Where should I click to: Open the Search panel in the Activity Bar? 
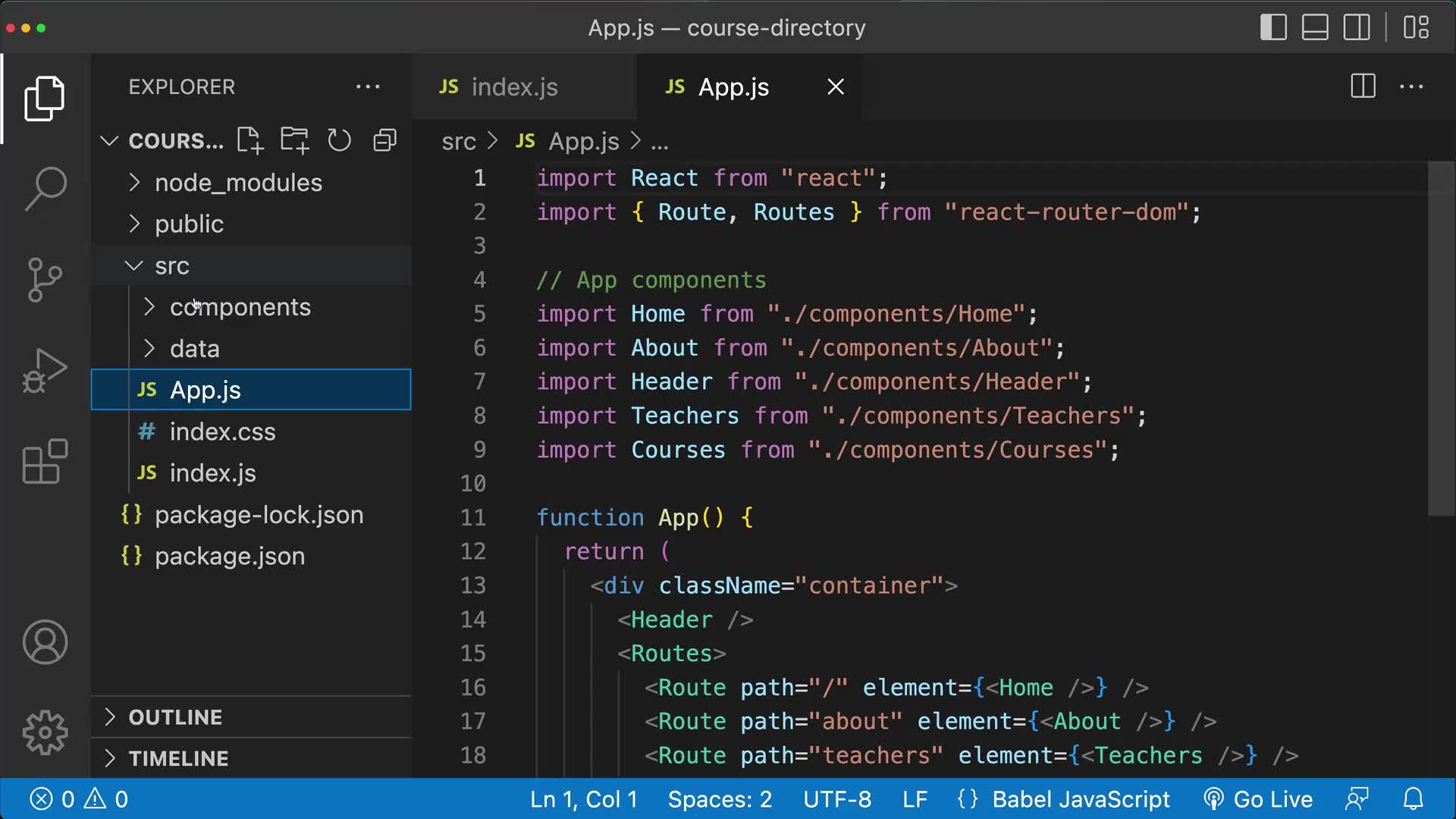pyautogui.click(x=45, y=187)
